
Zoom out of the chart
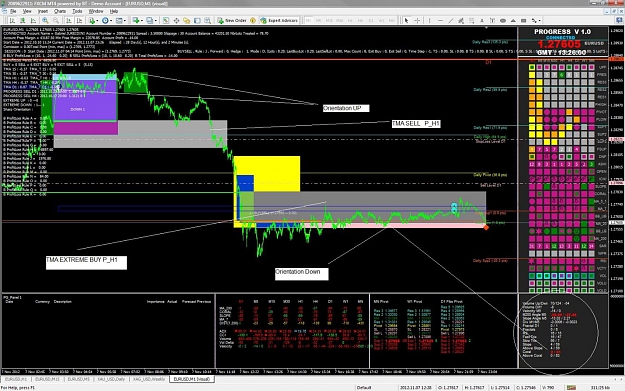tap(56, 20)
